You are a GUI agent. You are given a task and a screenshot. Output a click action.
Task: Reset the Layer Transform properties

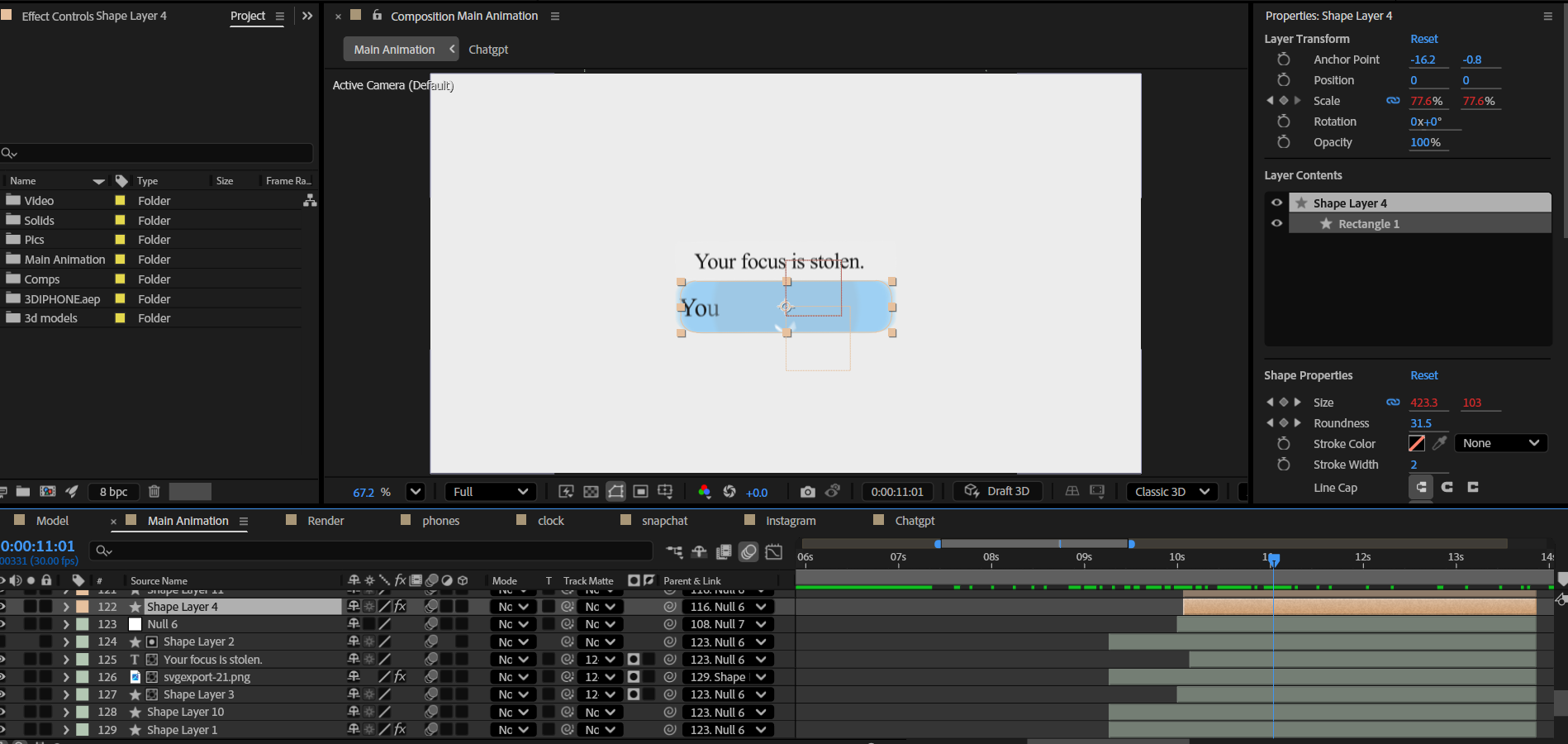(1423, 39)
